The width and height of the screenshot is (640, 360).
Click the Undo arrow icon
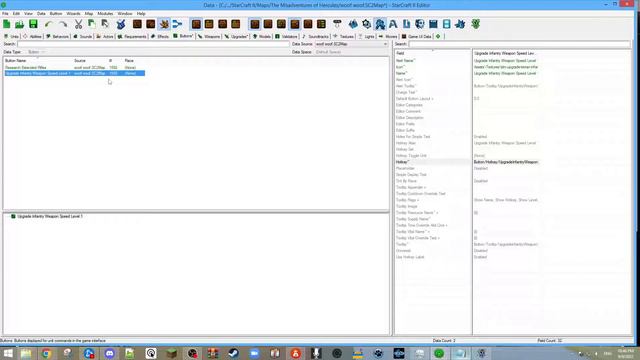click(x=49, y=24)
